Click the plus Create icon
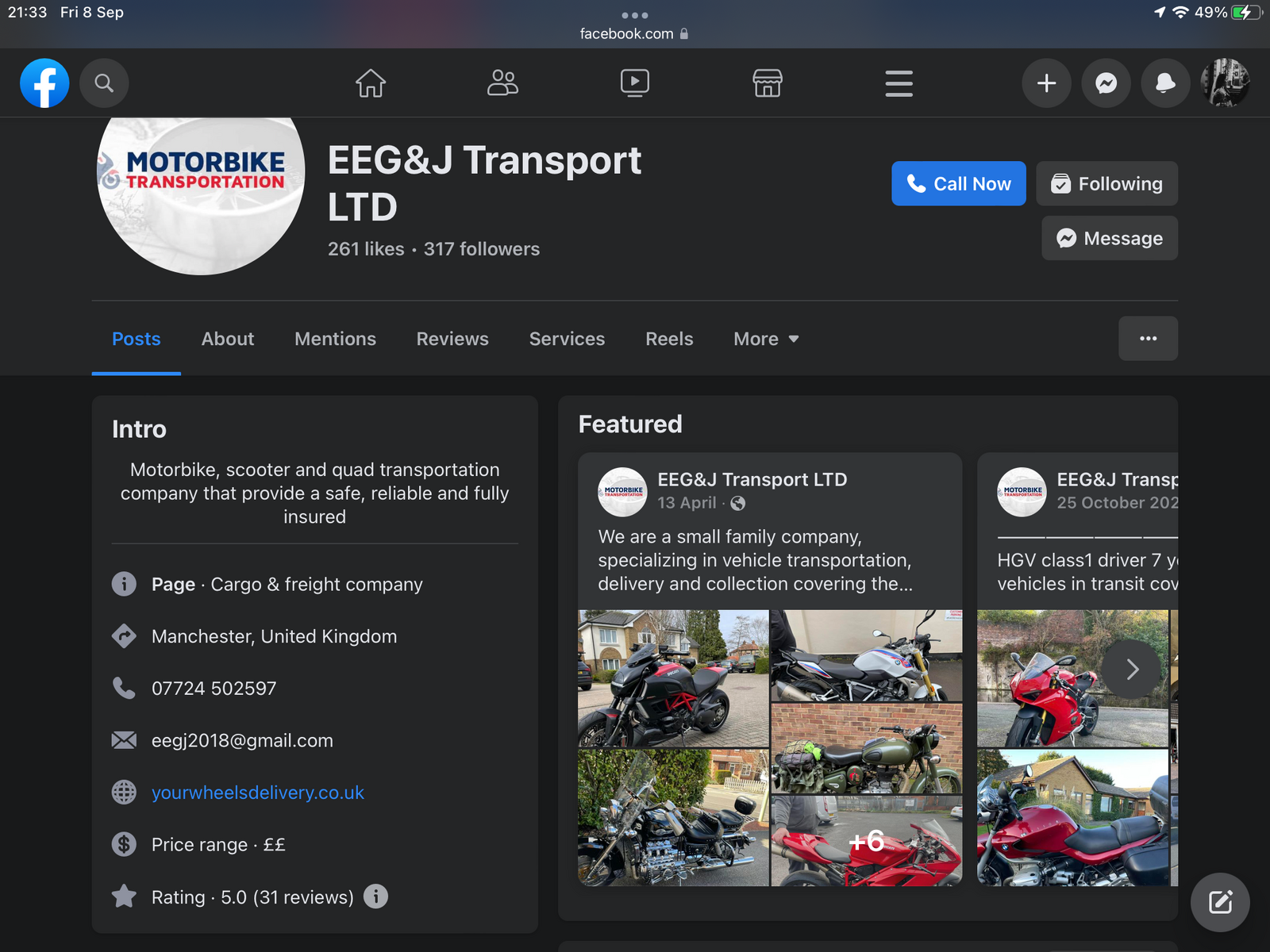 pos(1046,83)
